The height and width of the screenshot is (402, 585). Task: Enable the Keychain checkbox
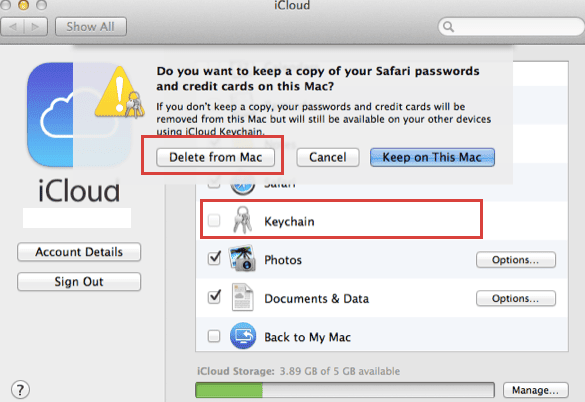214,220
